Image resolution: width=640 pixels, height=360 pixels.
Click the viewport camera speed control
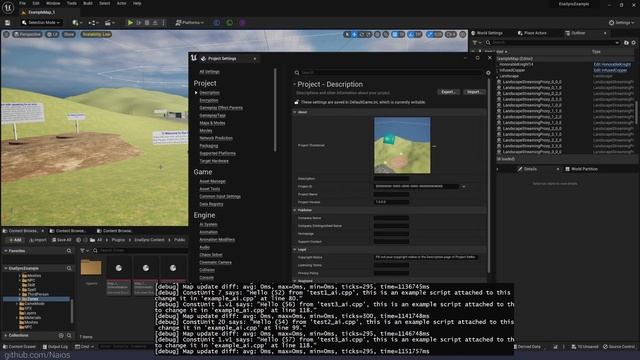click(x=451, y=35)
